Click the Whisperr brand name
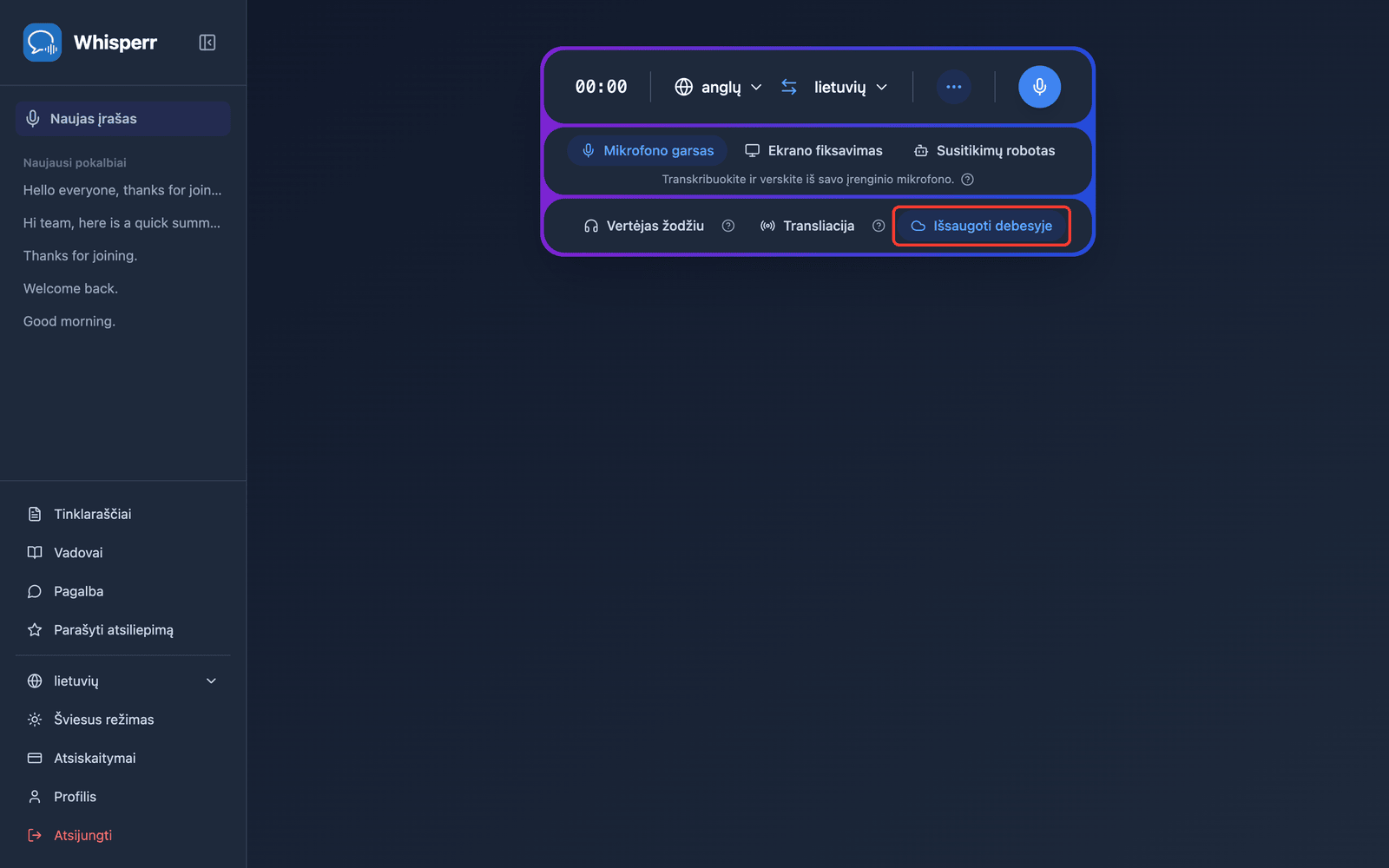The width and height of the screenshot is (1389, 868). coord(115,43)
